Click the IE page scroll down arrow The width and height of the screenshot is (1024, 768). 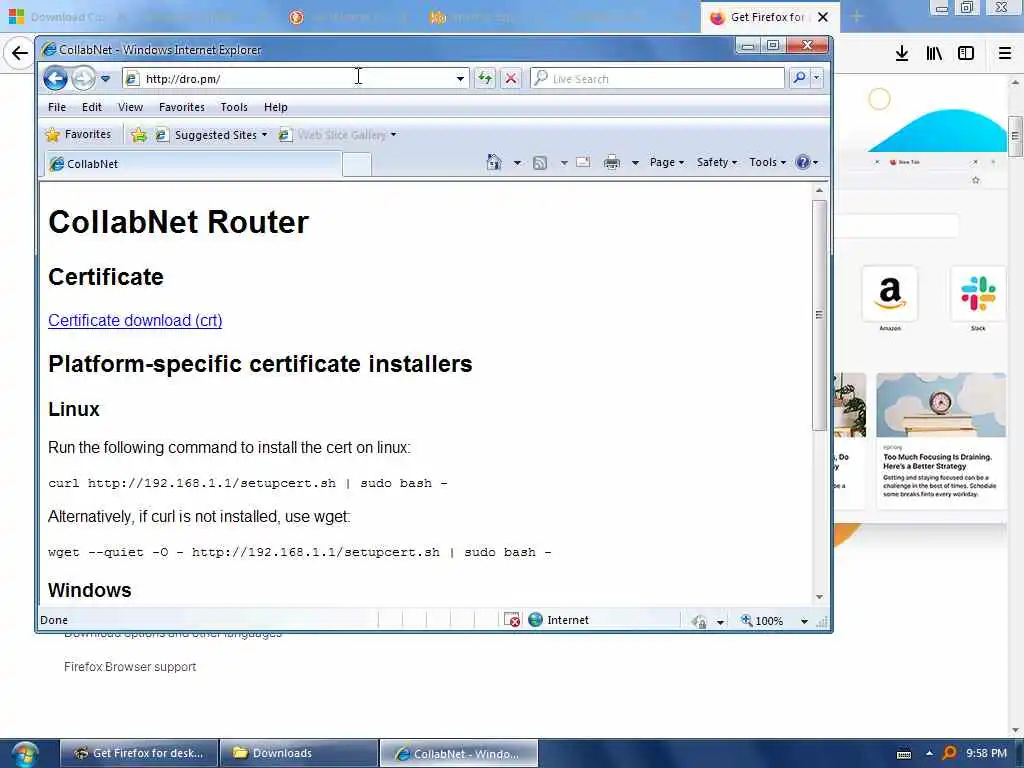[x=819, y=597]
